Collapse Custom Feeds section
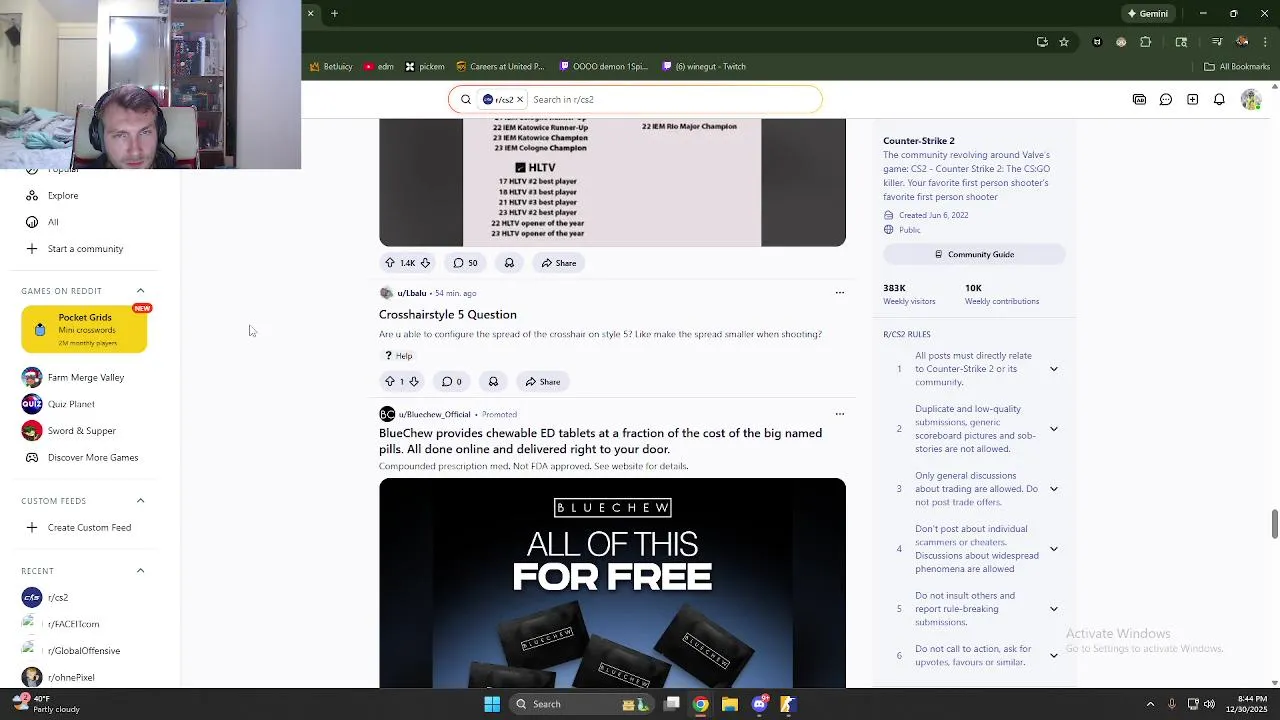This screenshot has width=1280, height=720. 140,501
